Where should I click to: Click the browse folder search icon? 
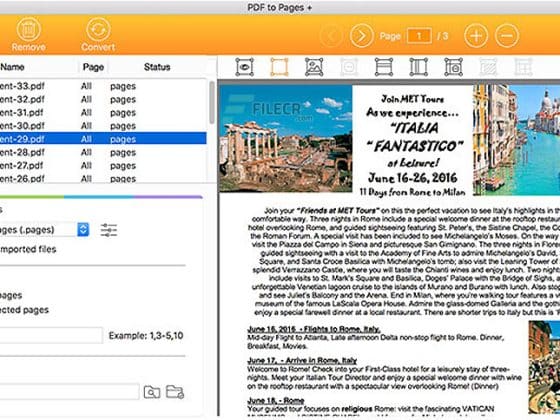[152, 392]
